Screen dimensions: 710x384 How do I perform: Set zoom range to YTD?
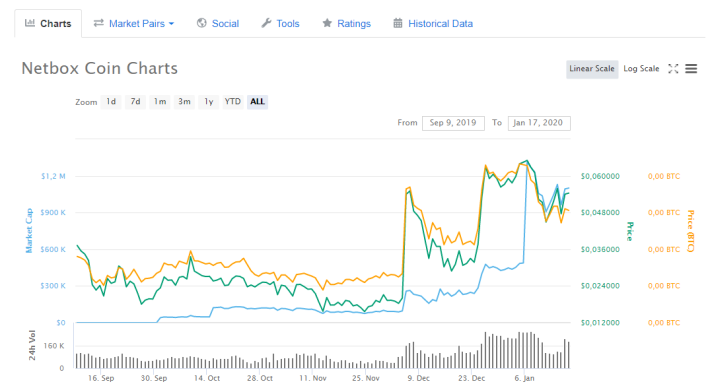233,101
